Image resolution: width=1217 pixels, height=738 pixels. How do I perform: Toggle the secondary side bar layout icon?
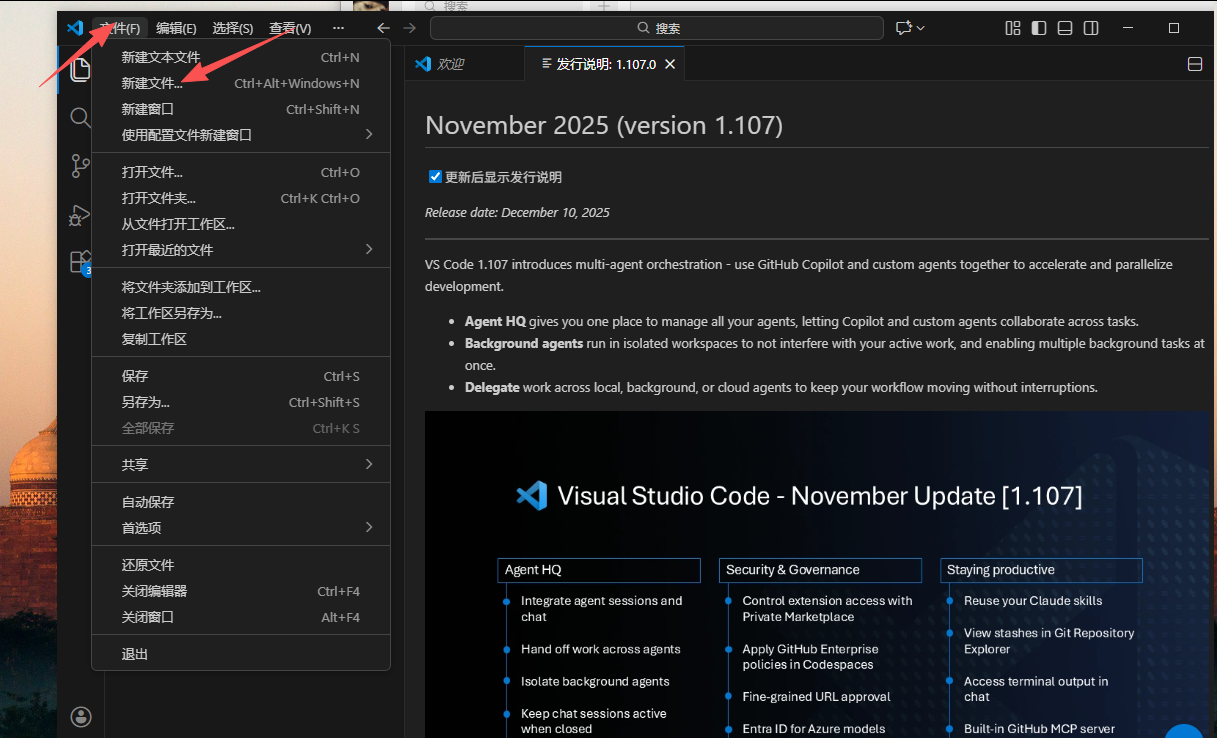(x=1091, y=28)
